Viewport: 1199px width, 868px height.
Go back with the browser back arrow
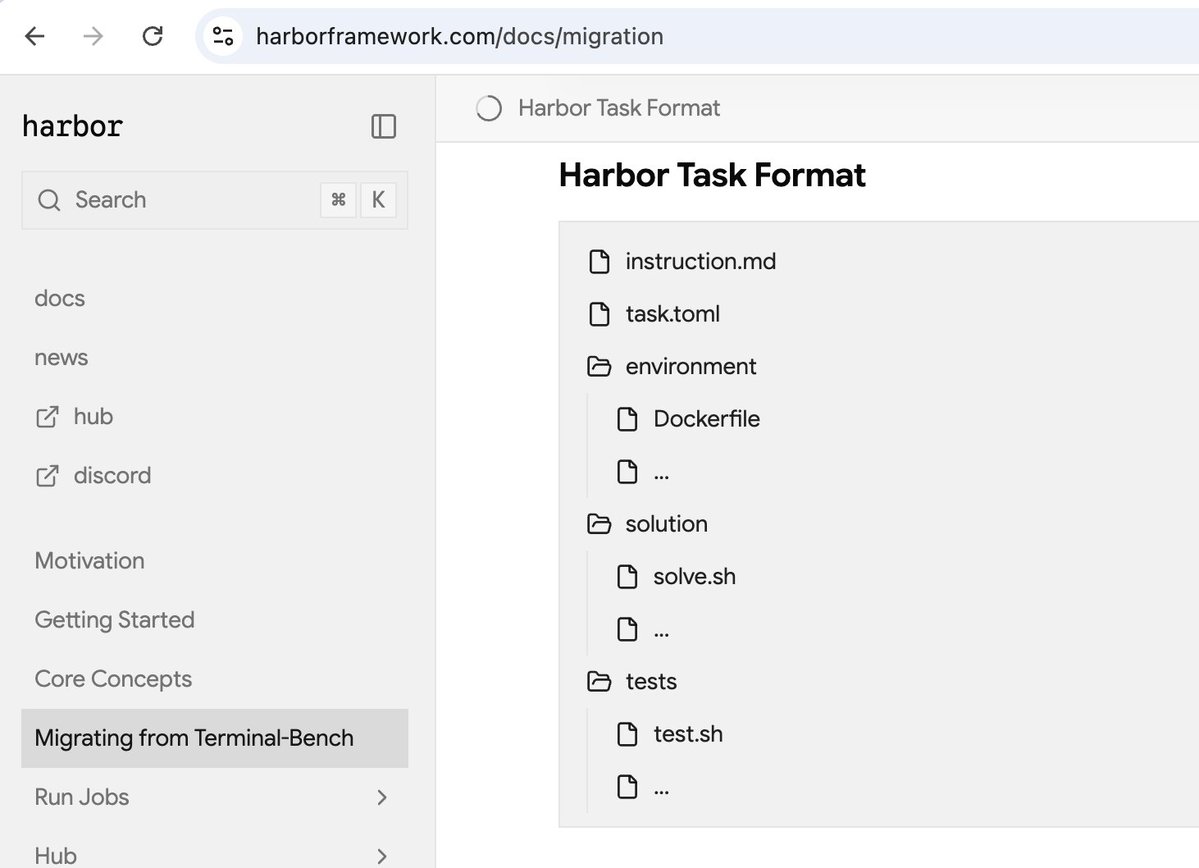coord(35,36)
